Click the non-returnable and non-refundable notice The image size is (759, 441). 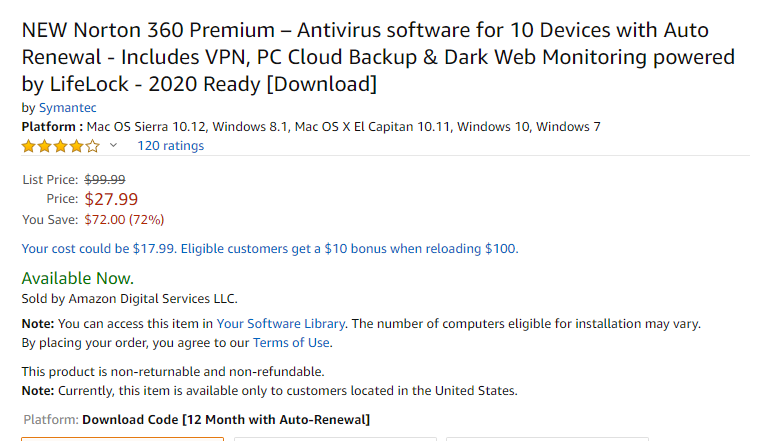coord(172,371)
